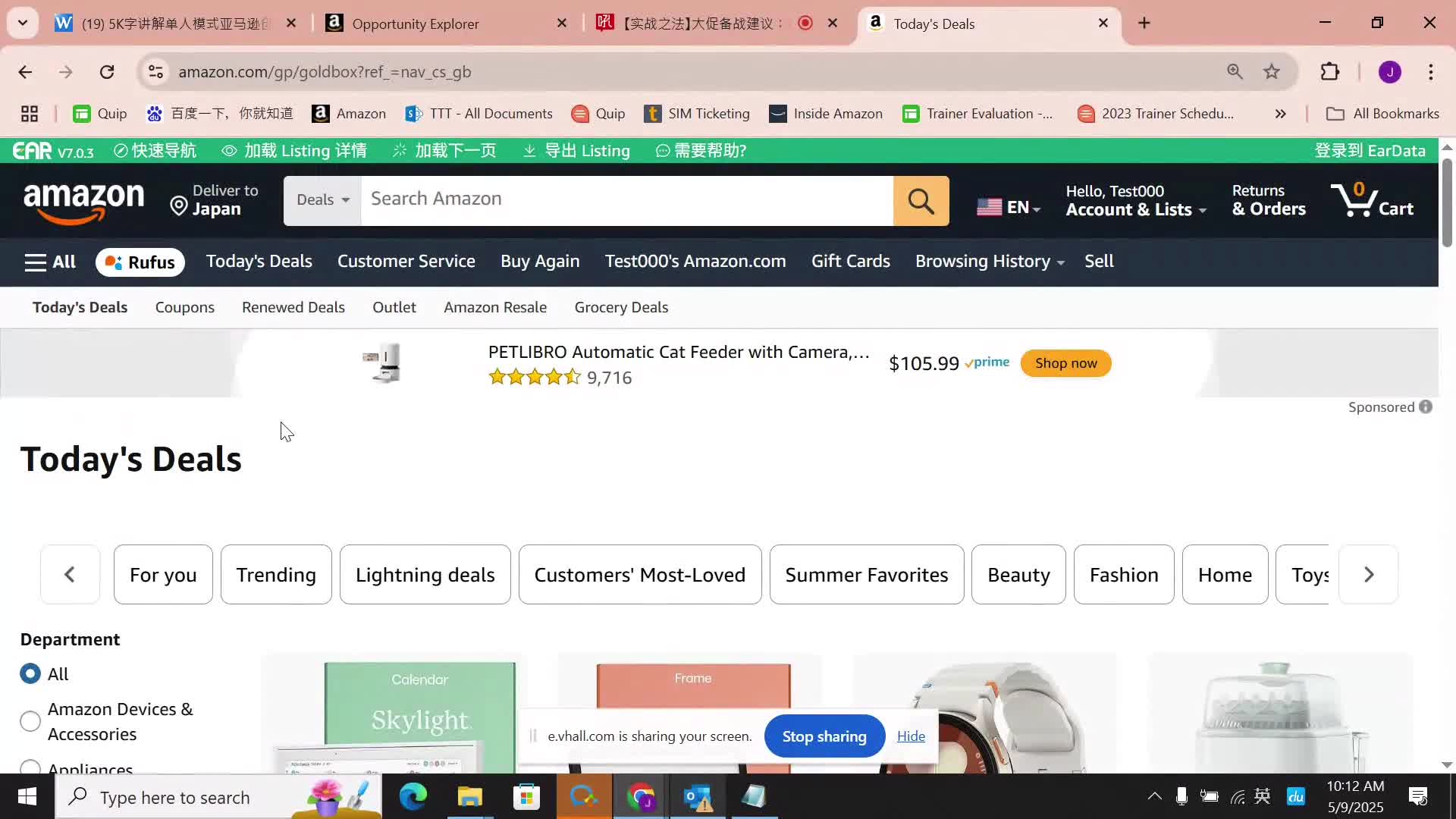
Task: Open the shopping Cart icon
Action: [x=1372, y=200]
